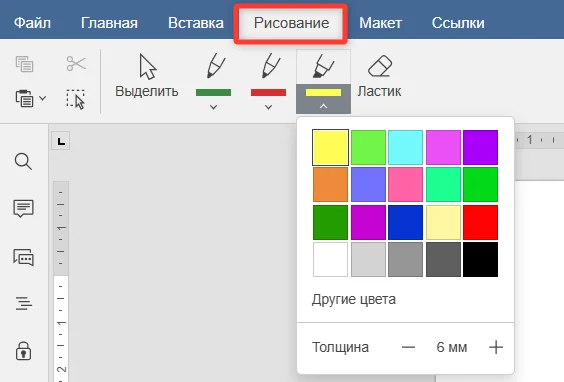Pick the white color swatch
This screenshot has height=382, width=564.
(x=330, y=259)
